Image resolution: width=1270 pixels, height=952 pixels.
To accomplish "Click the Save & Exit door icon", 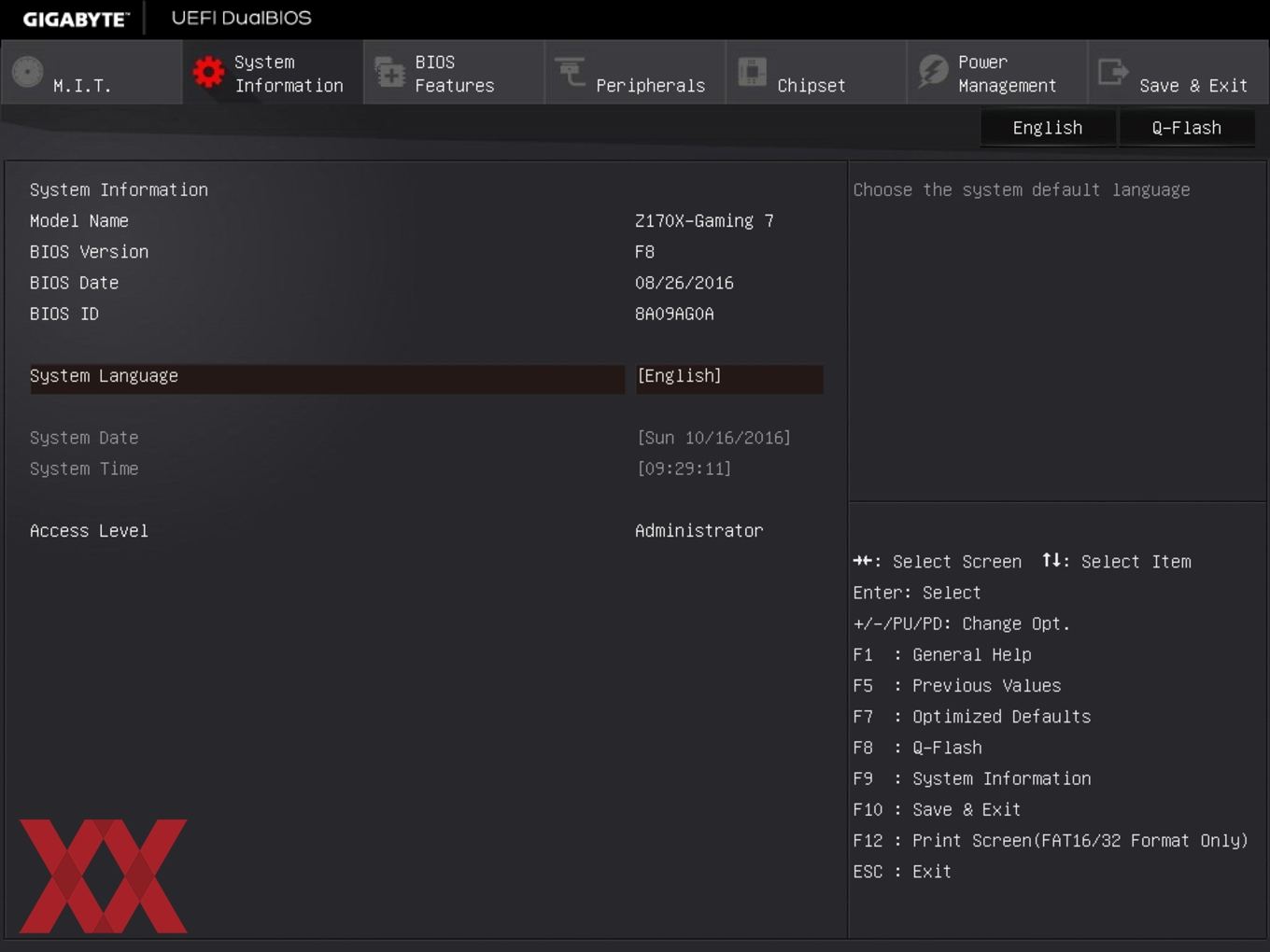I will (x=1113, y=72).
